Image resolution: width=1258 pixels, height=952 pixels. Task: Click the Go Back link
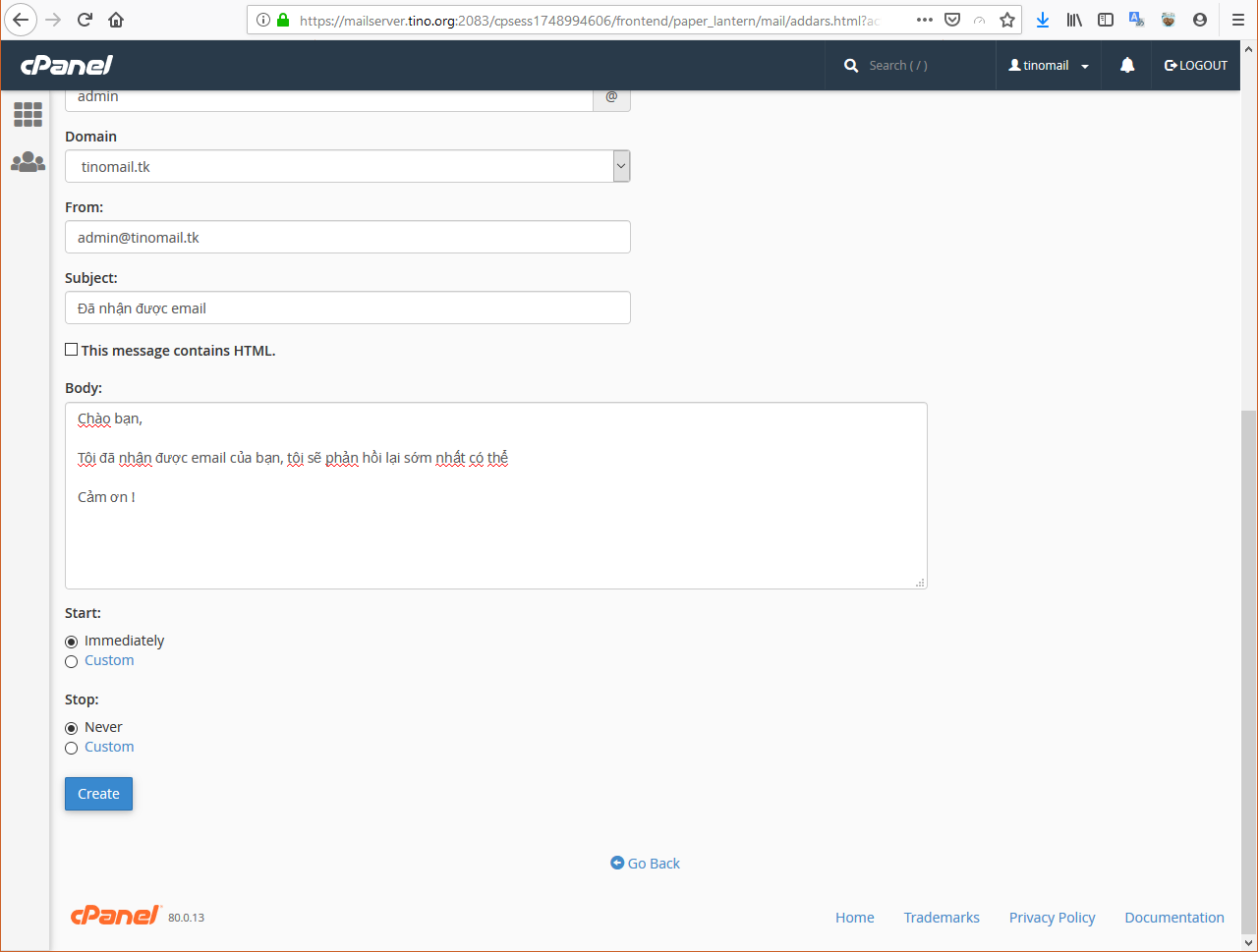(645, 864)
